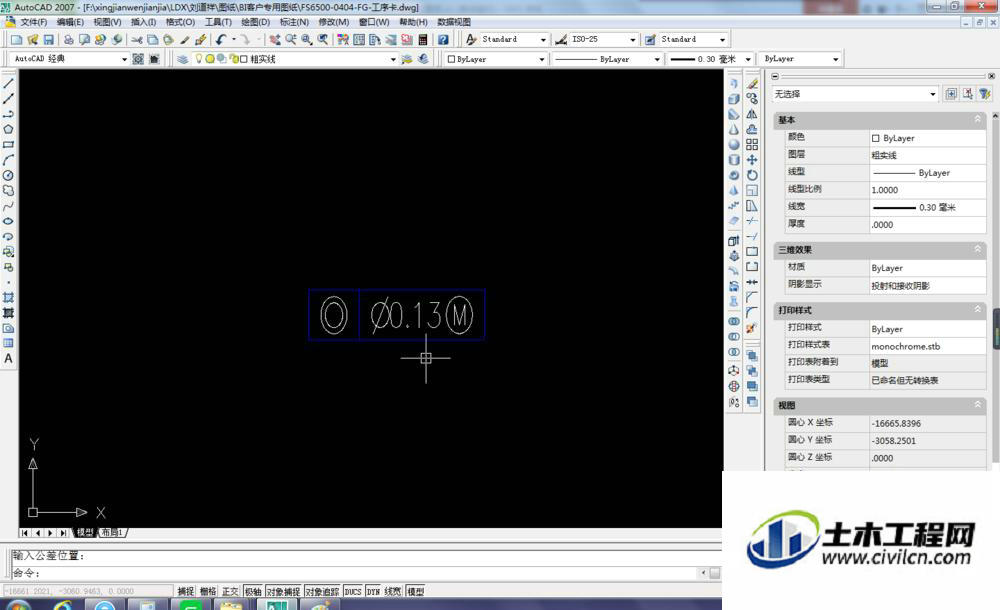The height and width of the screenshot is (610, 1000).
Task: Open the 编辑(E) menu
Action: (70, 22)
